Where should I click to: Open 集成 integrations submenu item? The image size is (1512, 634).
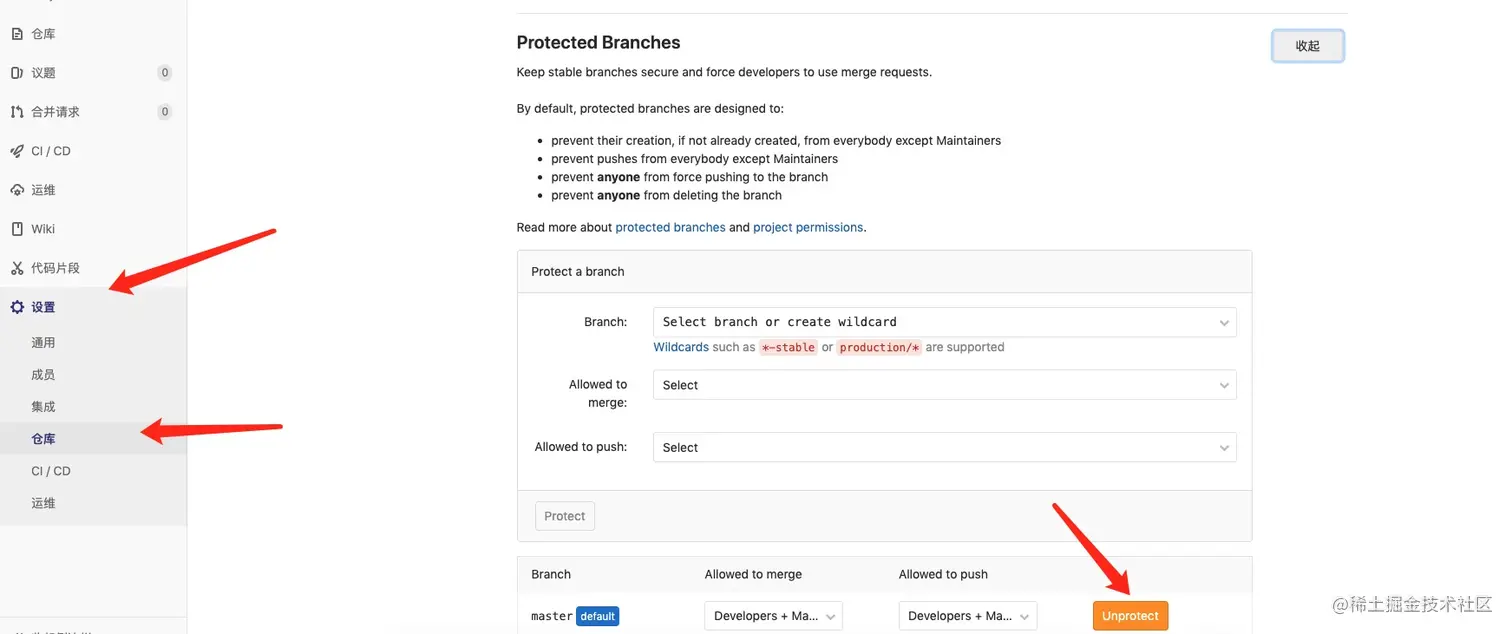pos(43,407)
